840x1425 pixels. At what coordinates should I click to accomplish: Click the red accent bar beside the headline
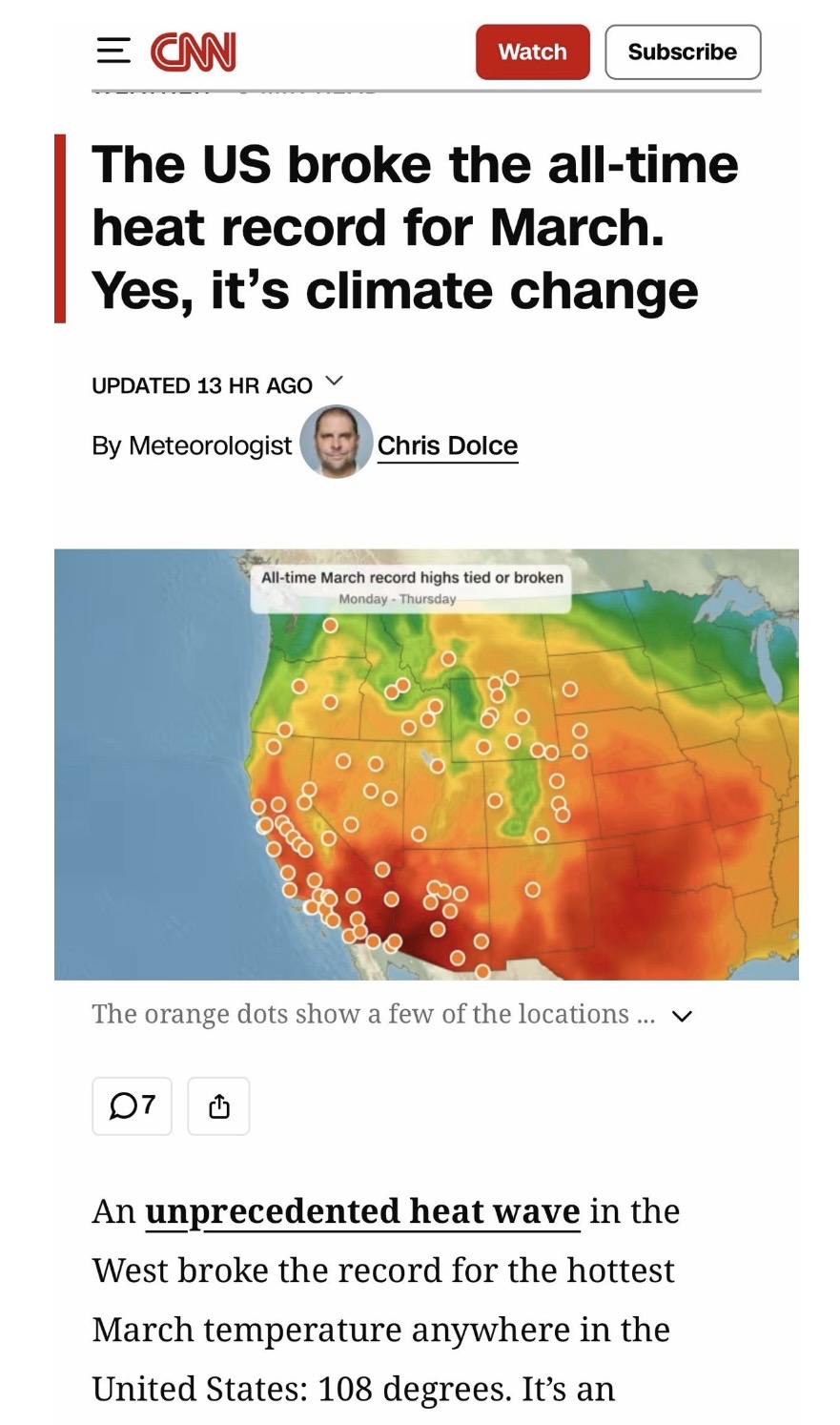60,228
